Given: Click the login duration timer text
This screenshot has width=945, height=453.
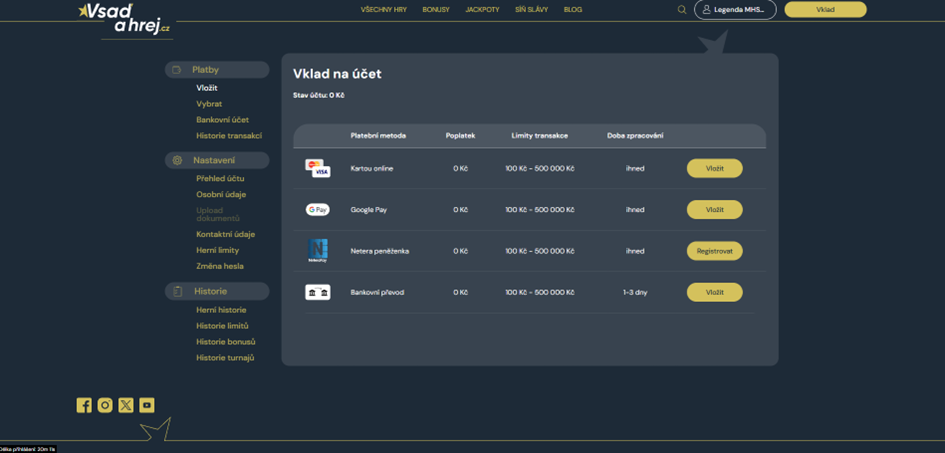Looking at the screenshot, I should [28, 449].
